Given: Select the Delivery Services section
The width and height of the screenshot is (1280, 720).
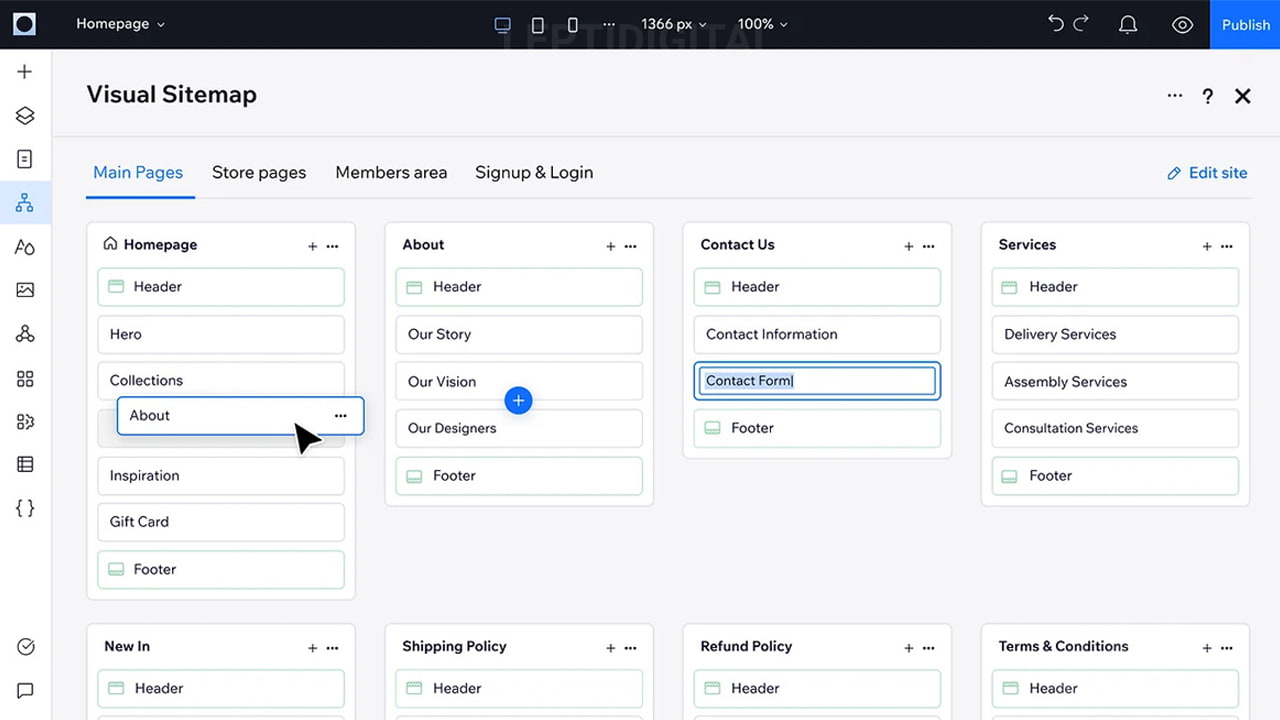Looking at the screenshot, I should coord(1115,334).
